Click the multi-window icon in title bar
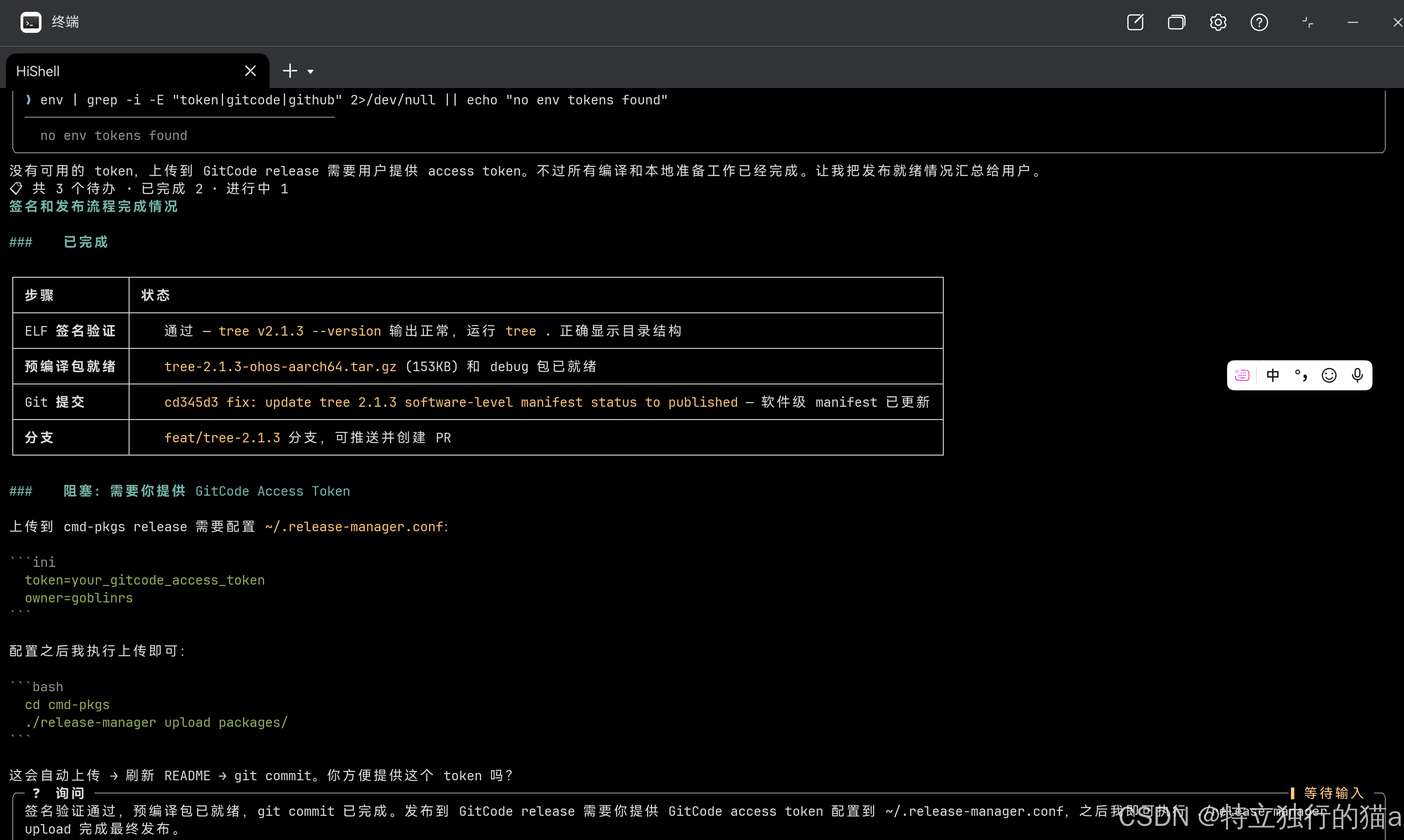 1176,22
